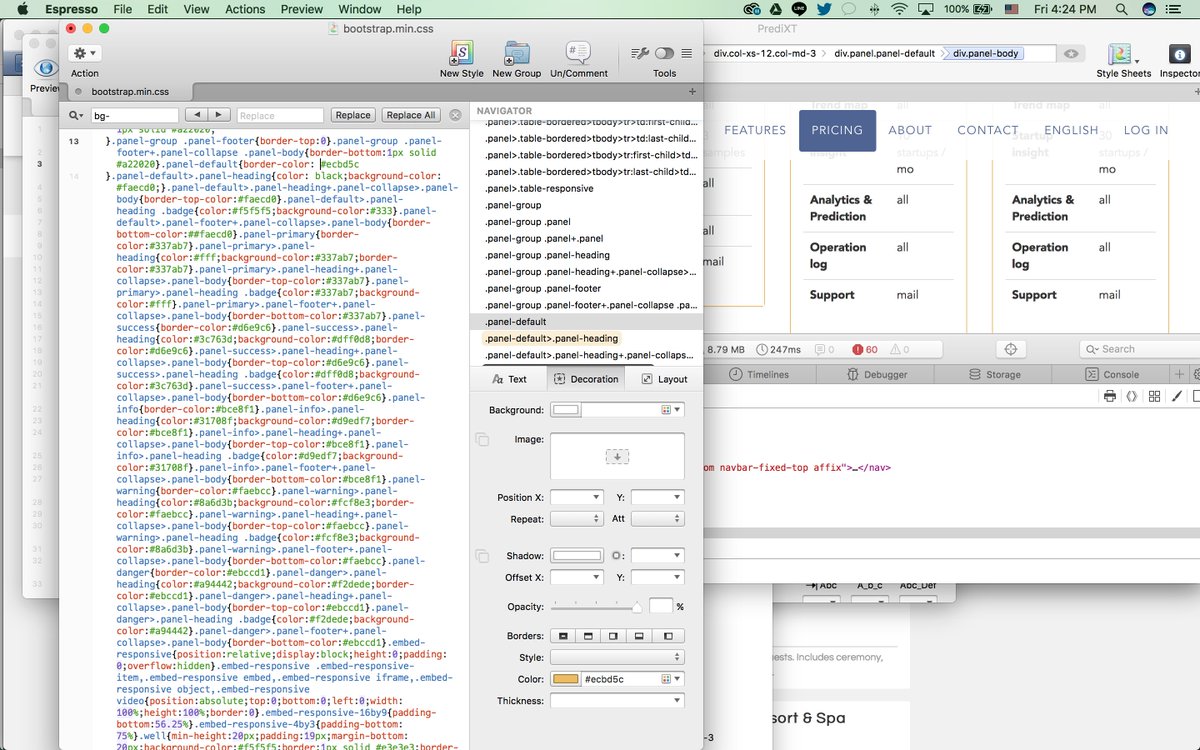Select .panel-default>.panel-heading in Navigator
Viewport: 1200px width, 750px height.
pyautogui.click(x=552, y=339)
